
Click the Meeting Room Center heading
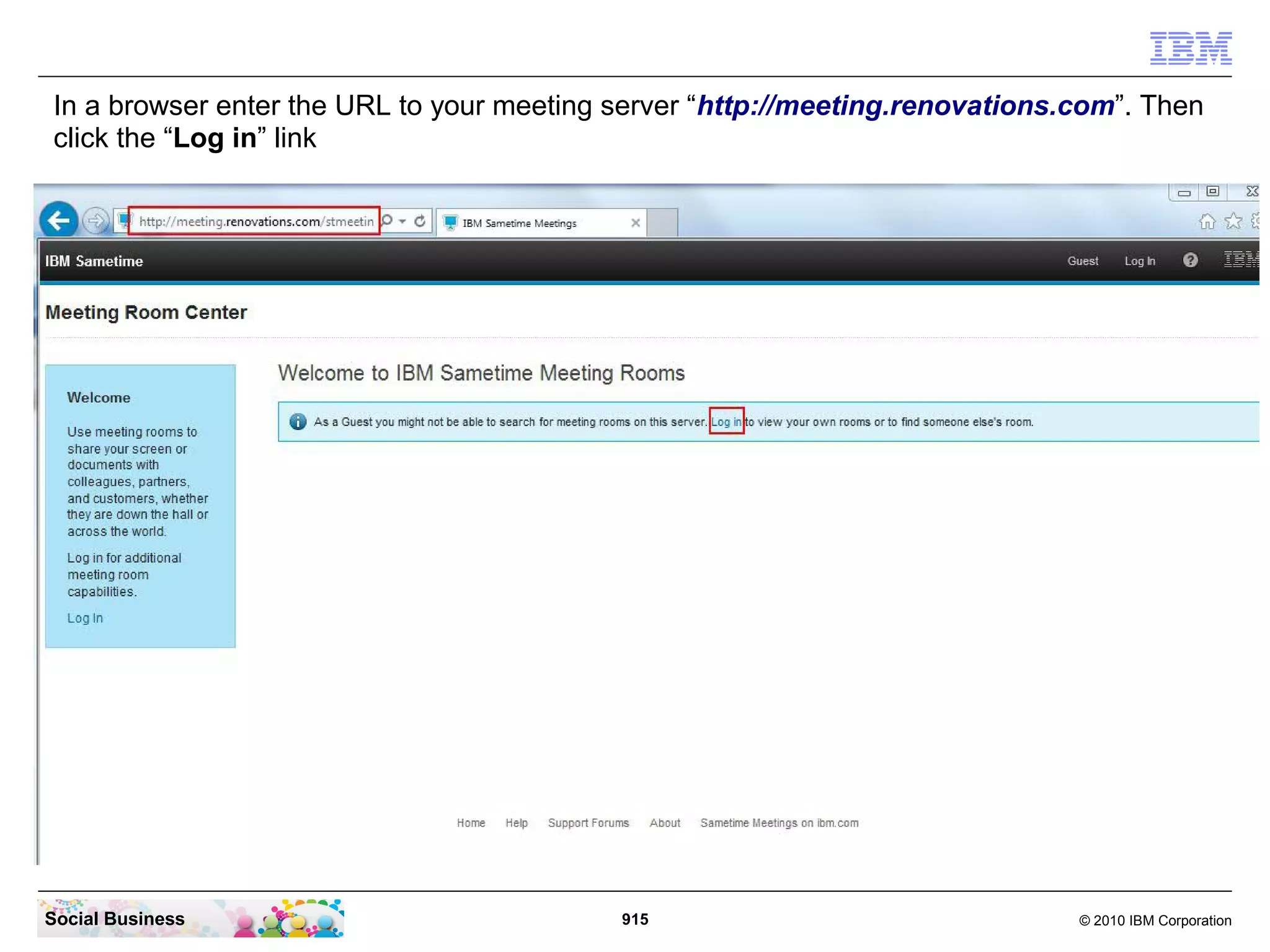click(146, 312)
